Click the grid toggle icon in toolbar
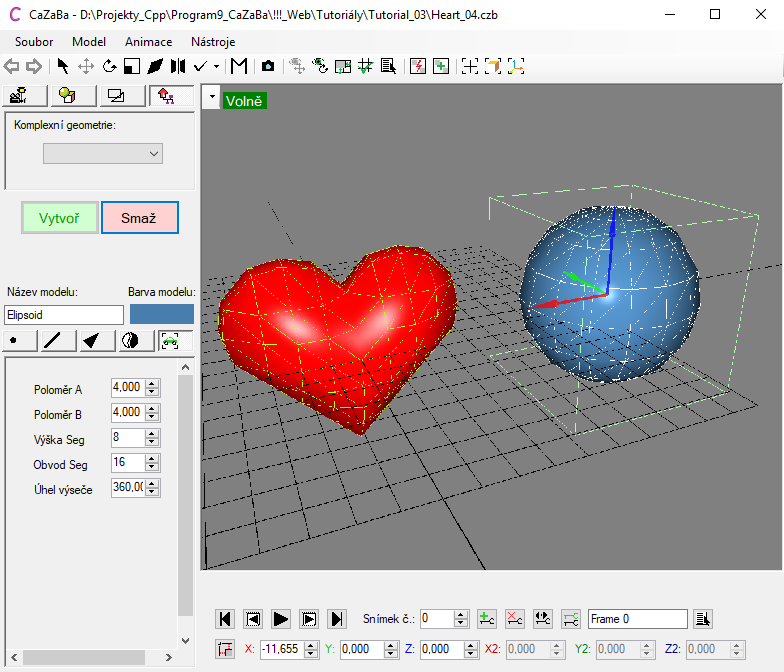The image size is (784, 672). click(x=365, y=66)
